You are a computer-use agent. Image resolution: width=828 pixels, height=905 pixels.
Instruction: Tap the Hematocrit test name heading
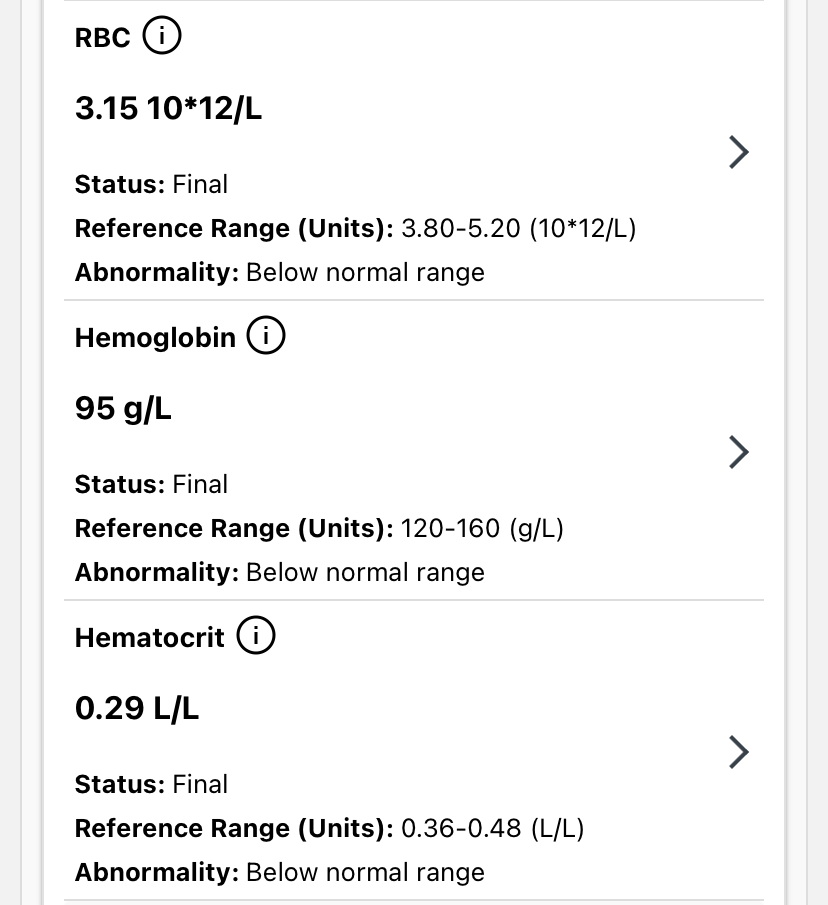click(150, 638)
